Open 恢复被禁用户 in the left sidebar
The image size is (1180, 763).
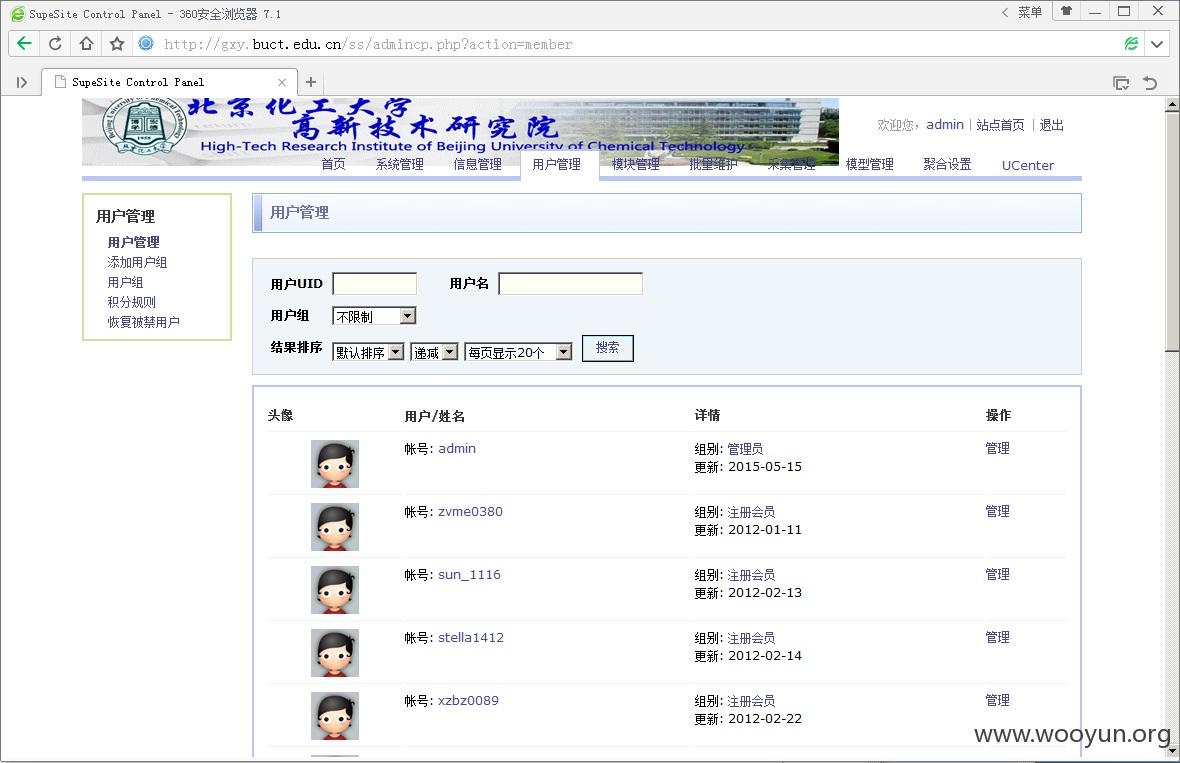tap(143, 322)
